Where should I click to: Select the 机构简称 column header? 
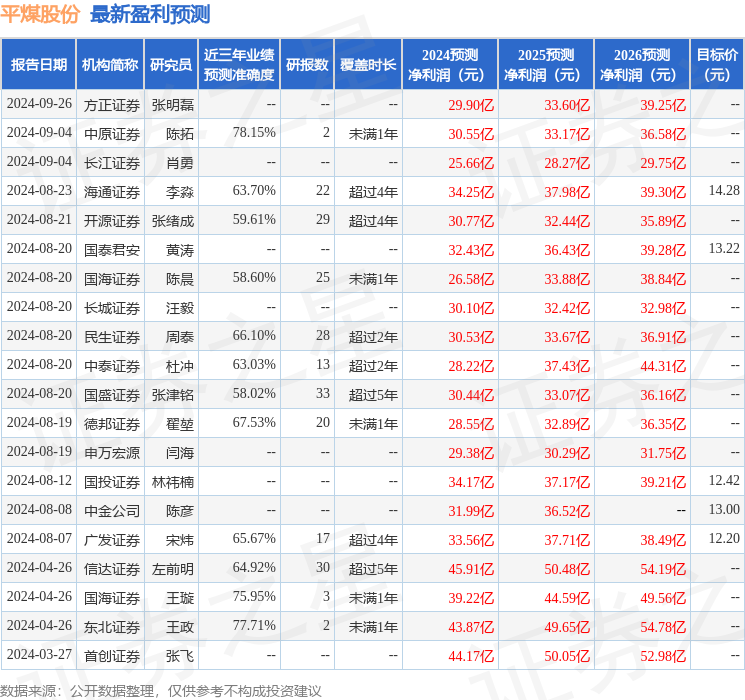point(110,65)
